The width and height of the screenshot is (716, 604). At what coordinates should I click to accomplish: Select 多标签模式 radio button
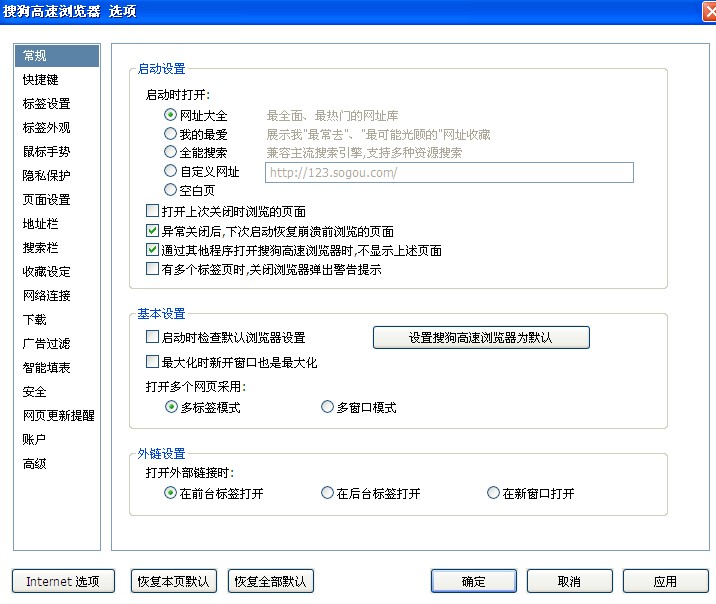click(x=171, y=407)
